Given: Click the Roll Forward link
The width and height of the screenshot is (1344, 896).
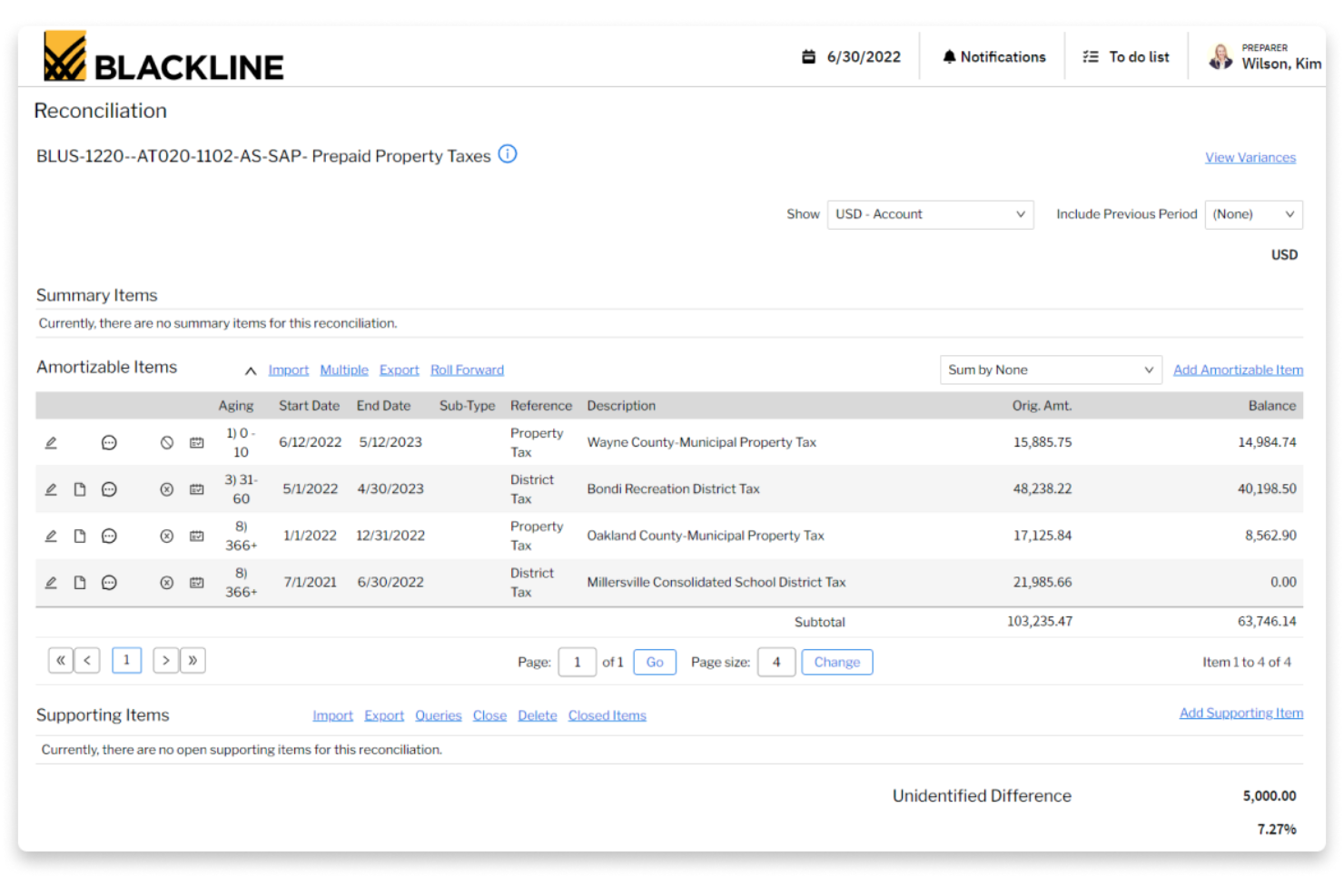Looking at the screenshot, I should (x=467, y=369).
